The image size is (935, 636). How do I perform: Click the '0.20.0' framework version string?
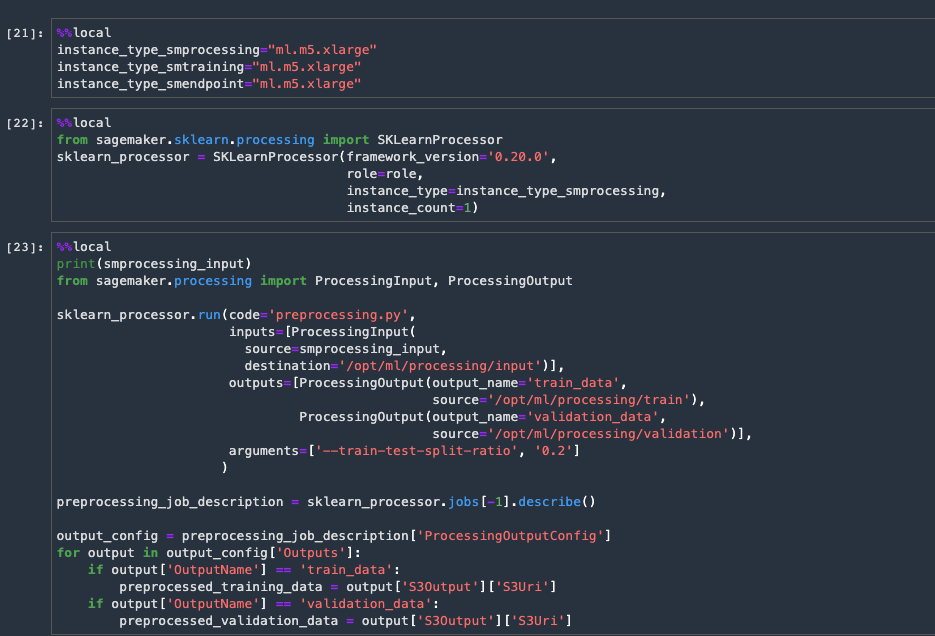coord(518,157)
